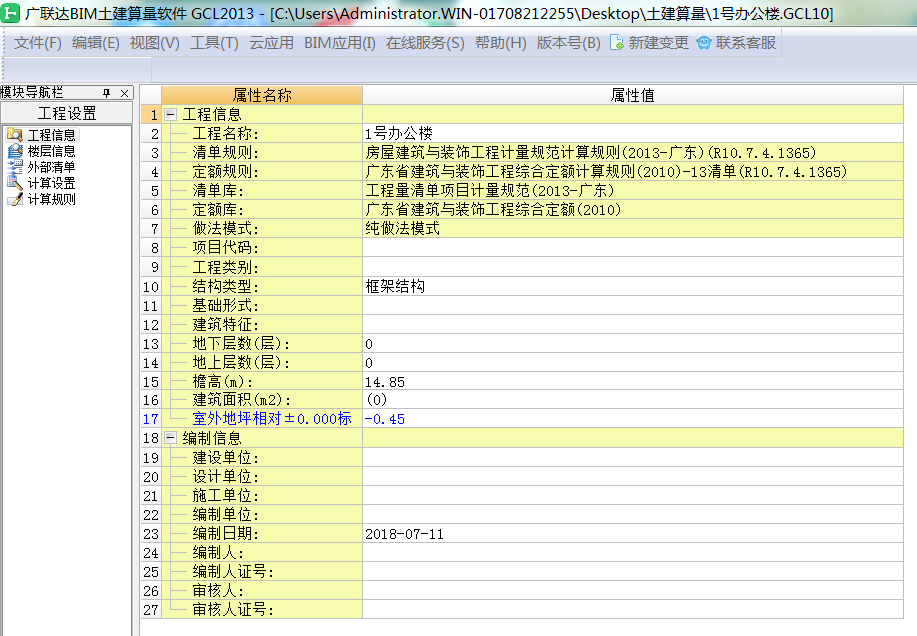Click the 做法模式 value 纯做法模式
917x636 pixels.
pos(633,229)
